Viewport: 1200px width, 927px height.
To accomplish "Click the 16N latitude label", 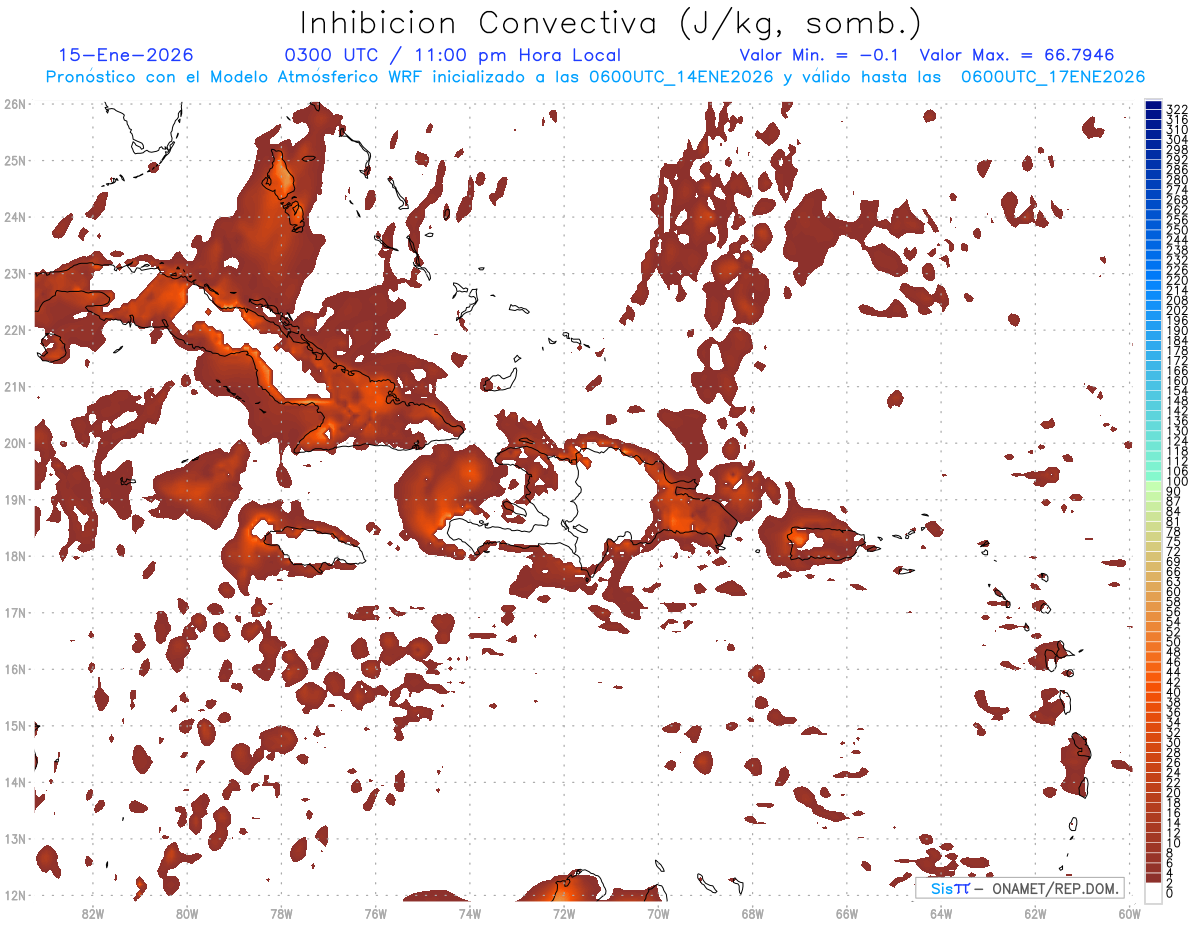I will [15, 668].
